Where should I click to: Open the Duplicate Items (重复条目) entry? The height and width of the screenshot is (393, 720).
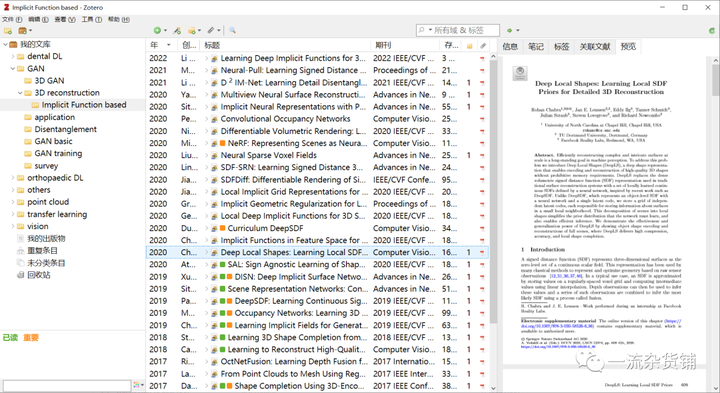tap(42, 251)
